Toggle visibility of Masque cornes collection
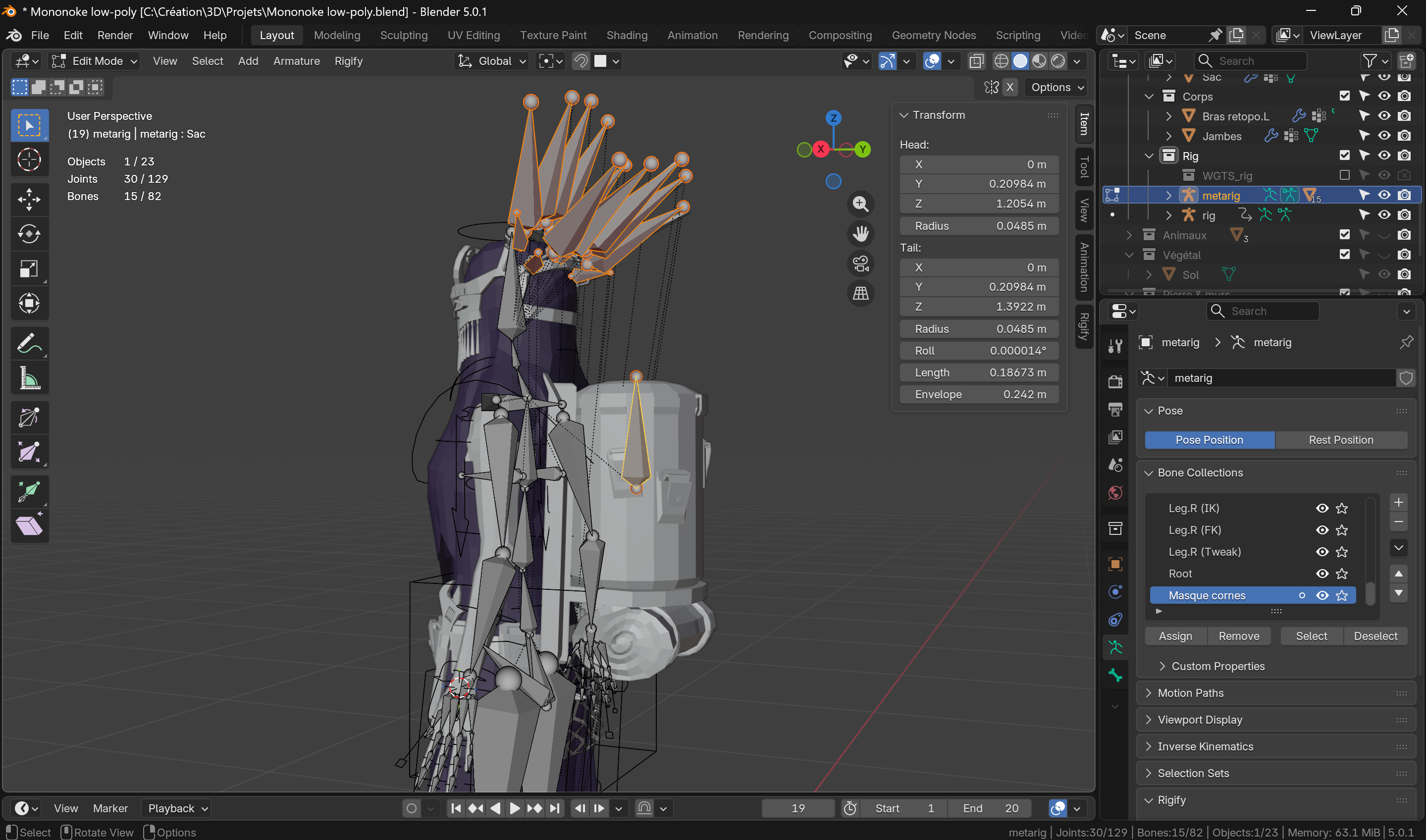This screenshot has width=1426, height=840. coord(1322,595)
